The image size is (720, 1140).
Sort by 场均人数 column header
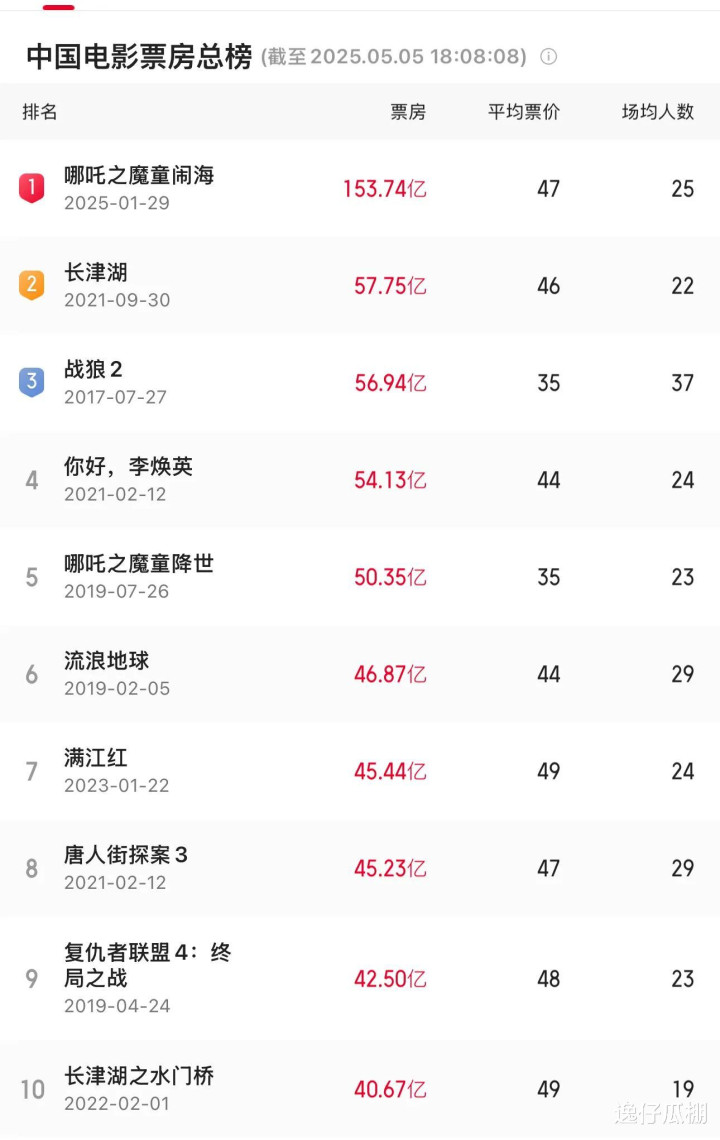(657, 112)
